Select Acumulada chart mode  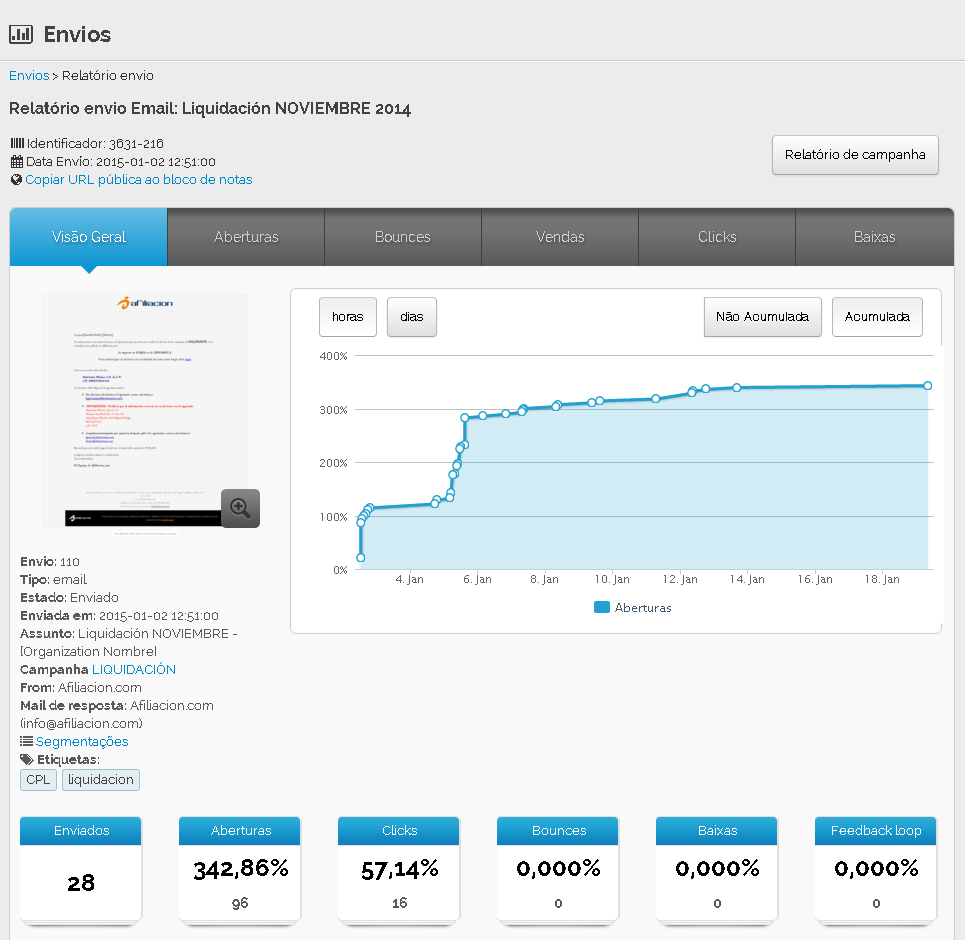[x=877, y=317]
